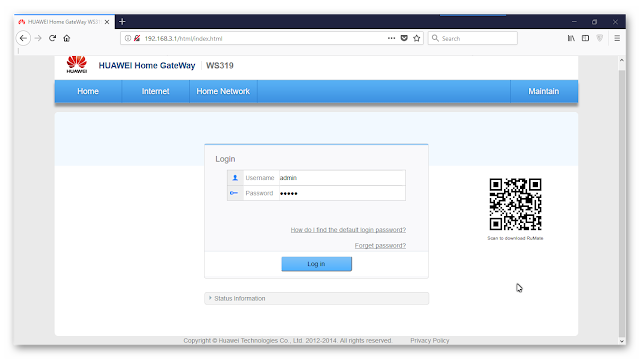Open the Library icon in the toolbar
Image resolution: width=640 pixels, height=362 pixels.
point(571,38)
